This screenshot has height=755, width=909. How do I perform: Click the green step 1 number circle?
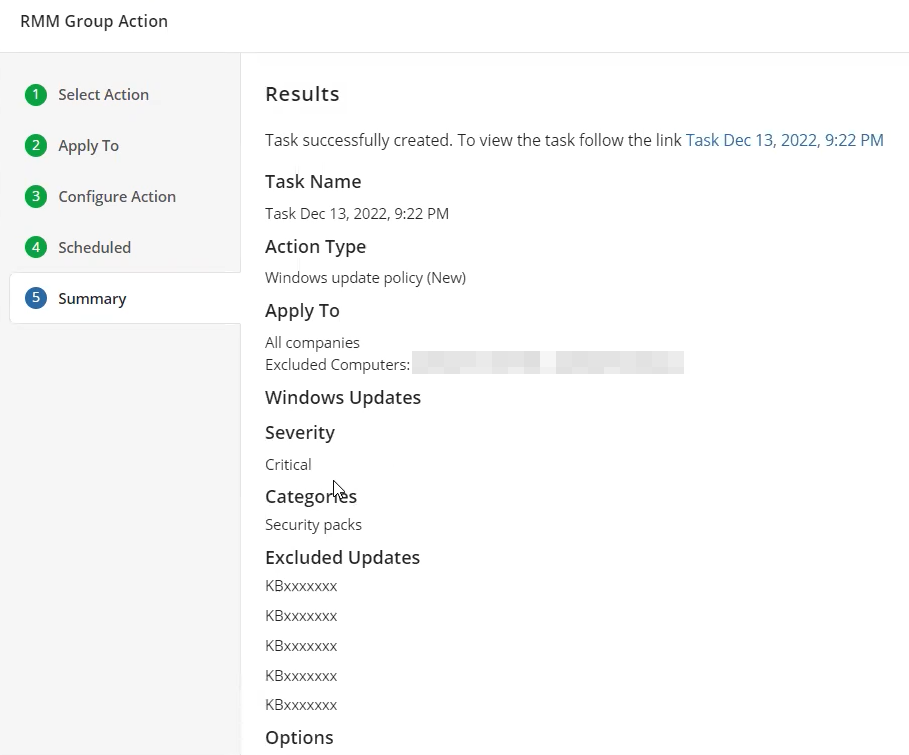point(36,95)
